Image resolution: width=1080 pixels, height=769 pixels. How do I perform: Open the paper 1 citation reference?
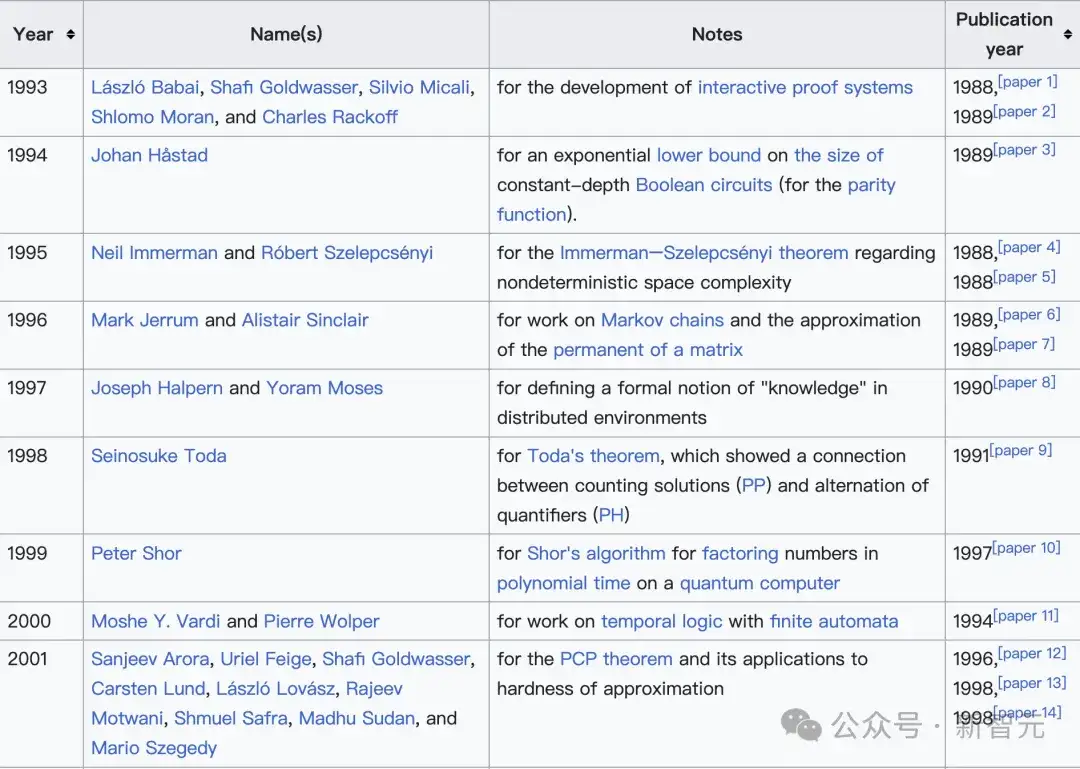(1028, 82)
